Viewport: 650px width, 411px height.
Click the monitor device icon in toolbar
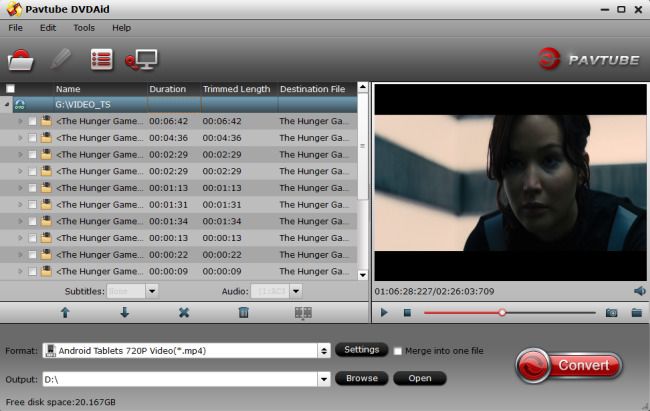141,60
